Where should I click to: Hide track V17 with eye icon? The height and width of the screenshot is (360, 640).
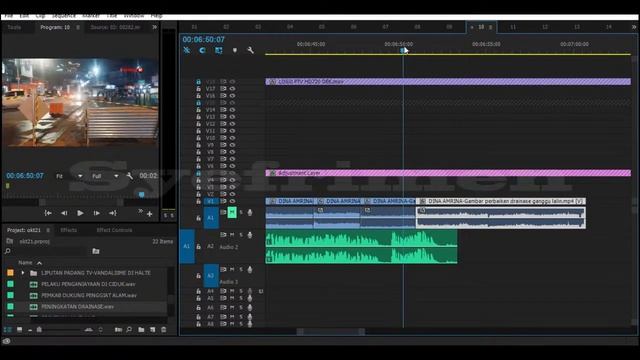(232, 89)
